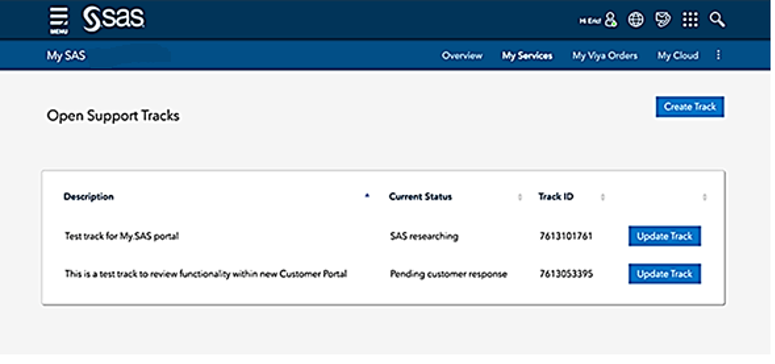Image resolution: width=775 pixels, height=364 pixels.
Task: Open the globe language selector
Action: point(636,20)
